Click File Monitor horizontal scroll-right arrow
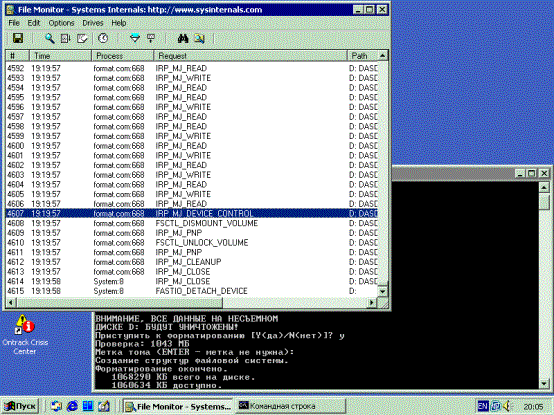 (x=372, y=303)
